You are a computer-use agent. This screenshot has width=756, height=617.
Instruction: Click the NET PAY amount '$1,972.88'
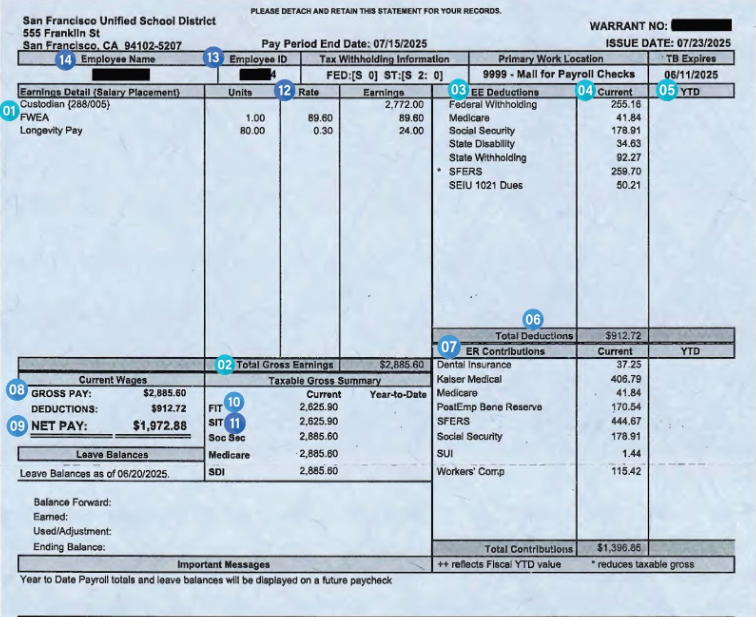(x=160, y=426)
